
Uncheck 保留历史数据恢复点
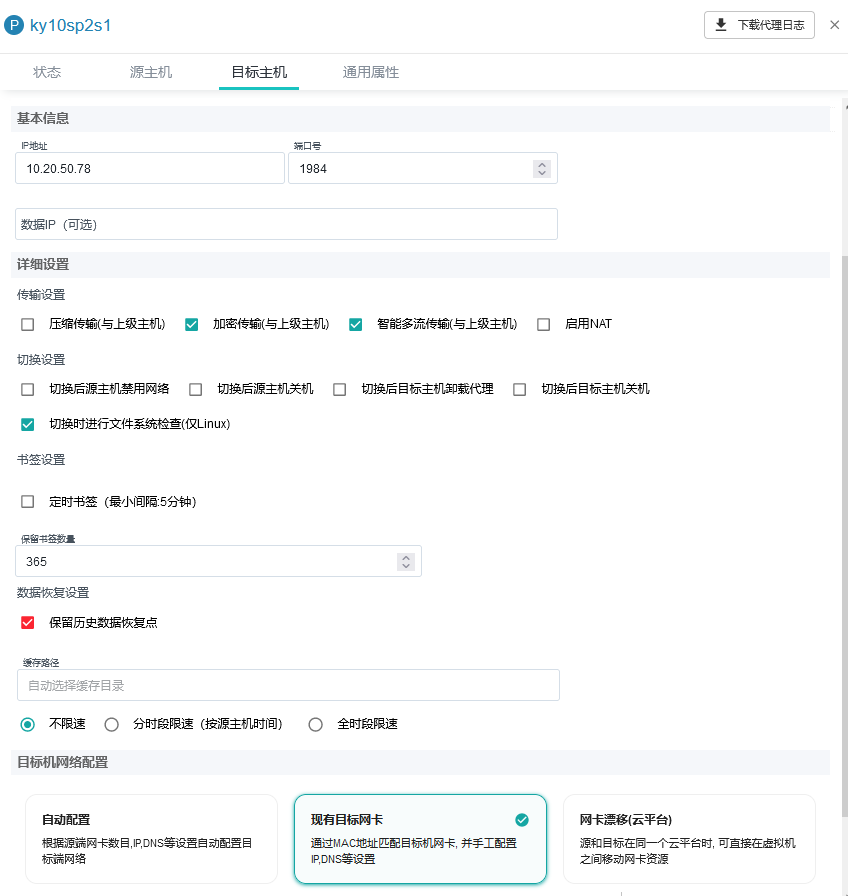pos(27,622)
